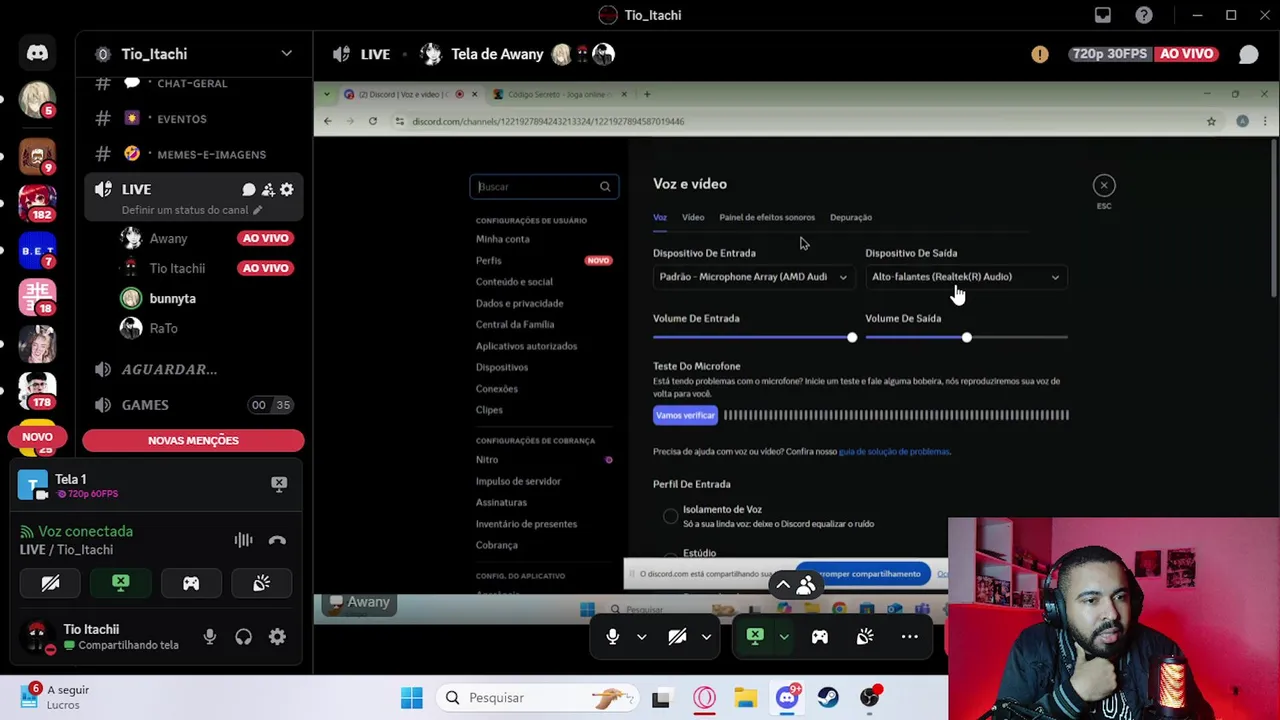
Task: Open LIVE channel settings gear
Action: pyautogui.click(x=287, y=189)
